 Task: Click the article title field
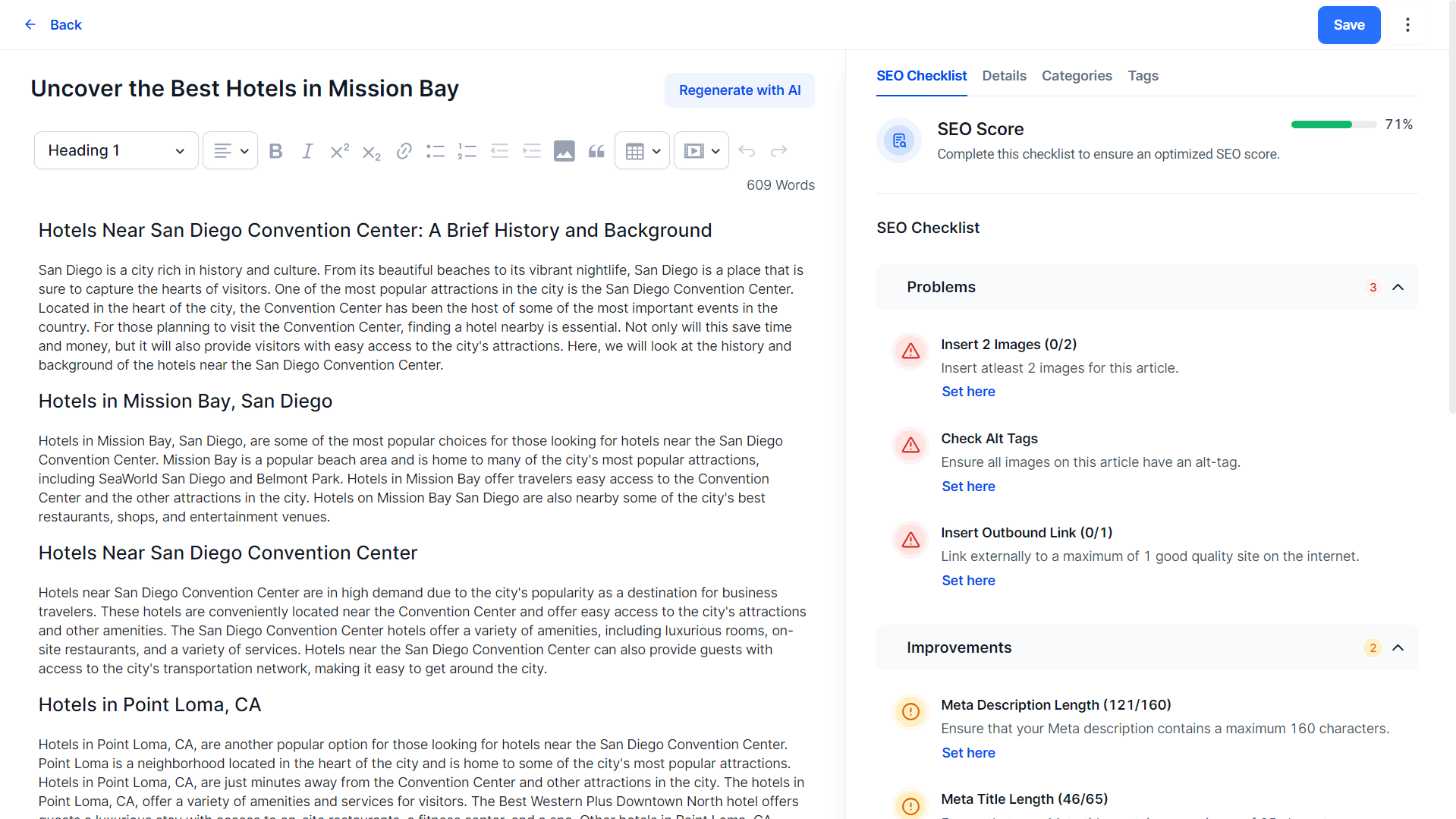click(245, 89)
